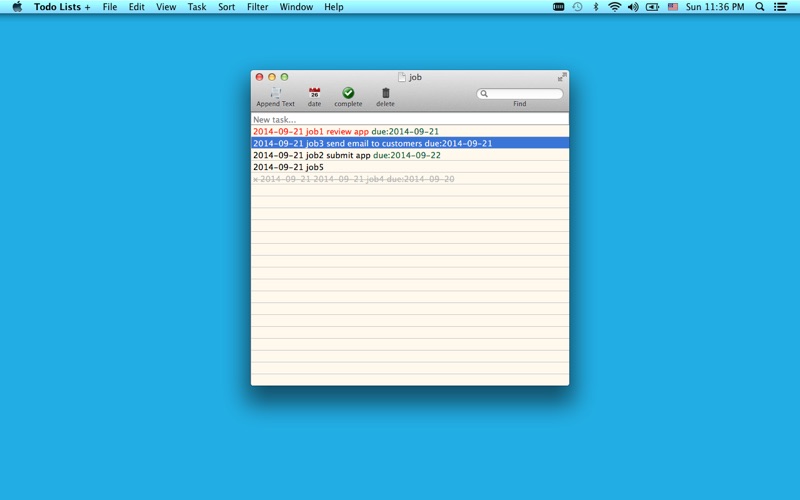The width and height of the screenshot is (800, 500).
Task: Open Notification Center list icon
Action: [780, 7]
